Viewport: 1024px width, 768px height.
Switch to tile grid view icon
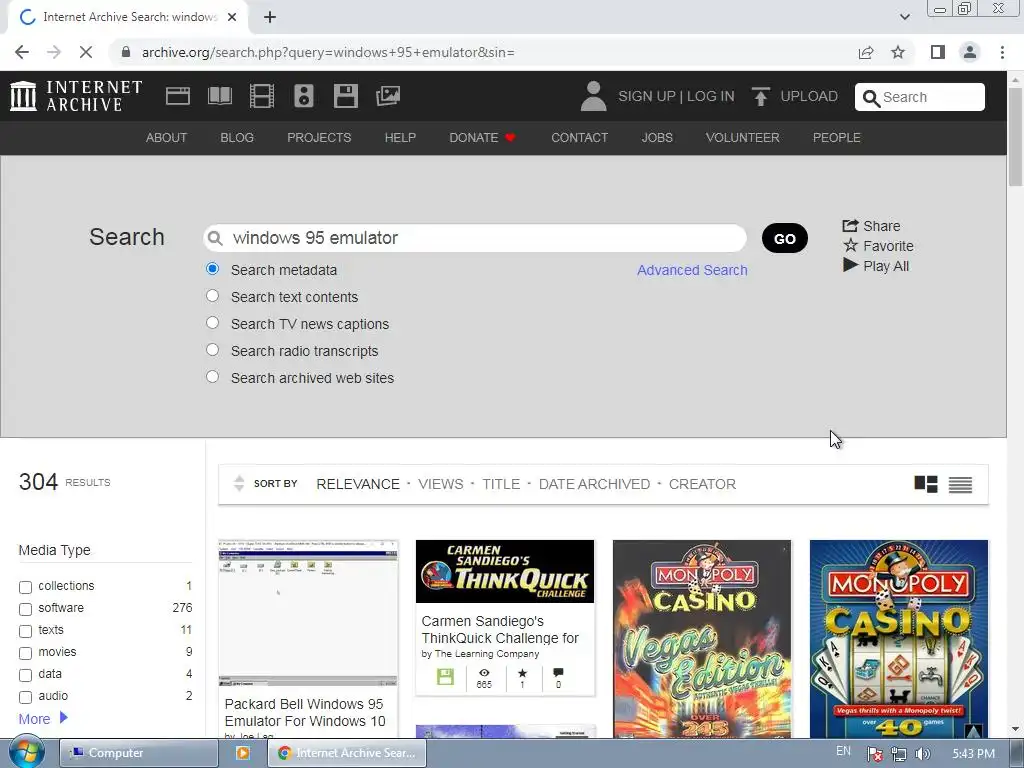pos(925,484)
